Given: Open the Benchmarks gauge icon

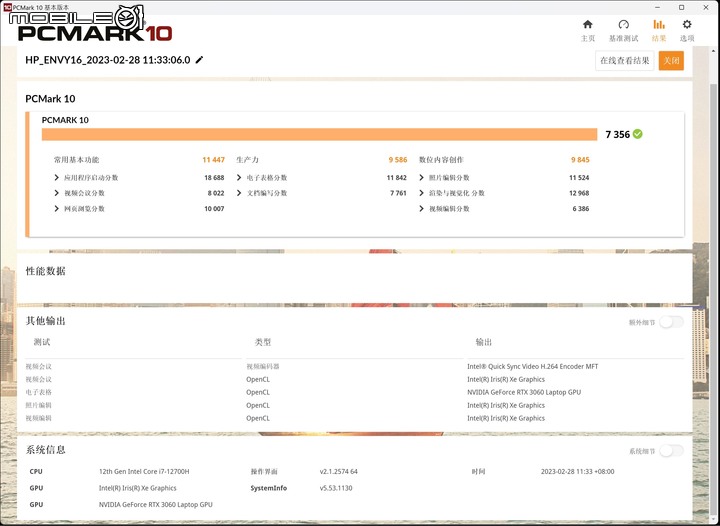Looking at the screenshot, I should [x=623, y=25].
